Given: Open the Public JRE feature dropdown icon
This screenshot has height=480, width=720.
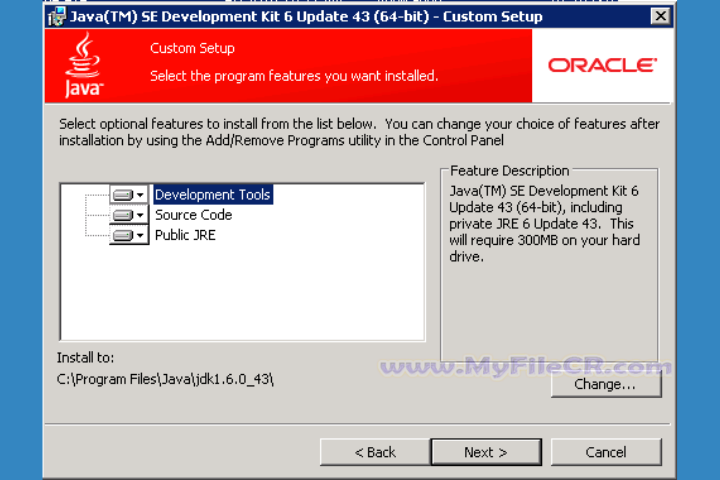Looking at the screenshot, I should coord(129,235).
